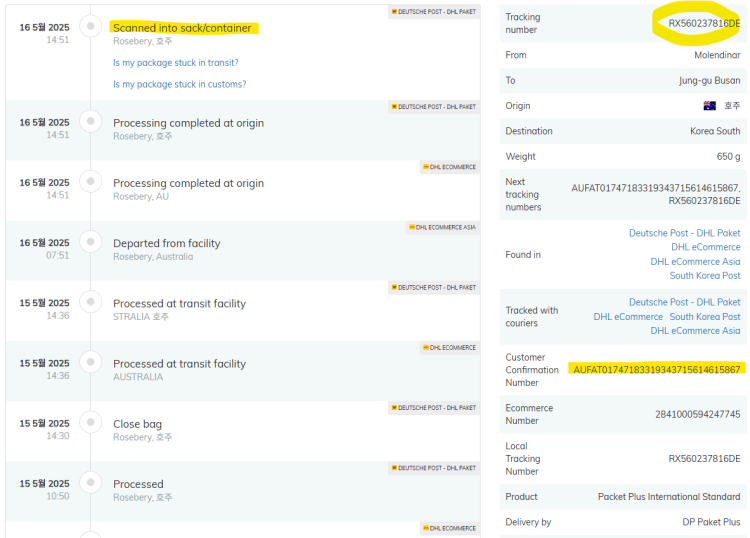Select Ecommerce Number 2841000594247745
750x538 pixels.
click(697, 414)
